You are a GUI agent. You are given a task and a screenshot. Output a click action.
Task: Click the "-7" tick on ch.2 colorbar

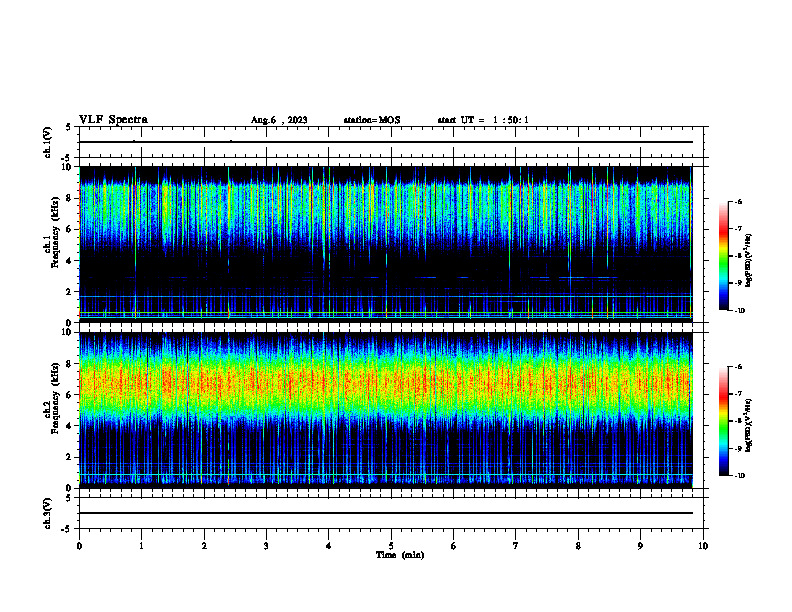pos(738,393)
